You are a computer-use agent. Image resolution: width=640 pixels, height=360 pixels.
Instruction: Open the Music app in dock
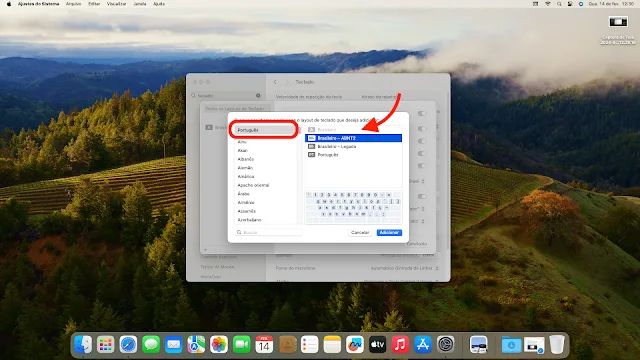400,344
